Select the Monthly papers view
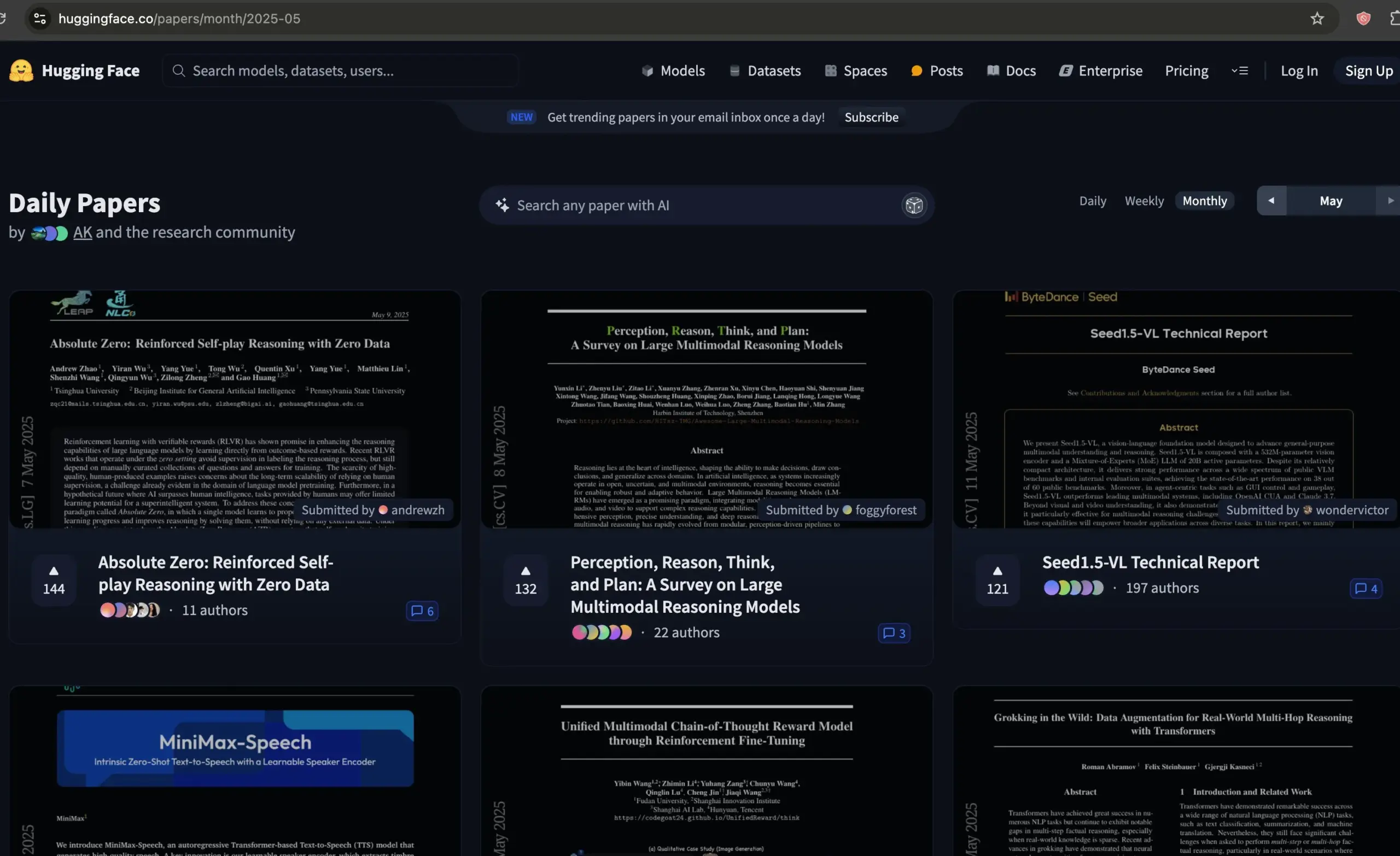 tap(1205, 201)
